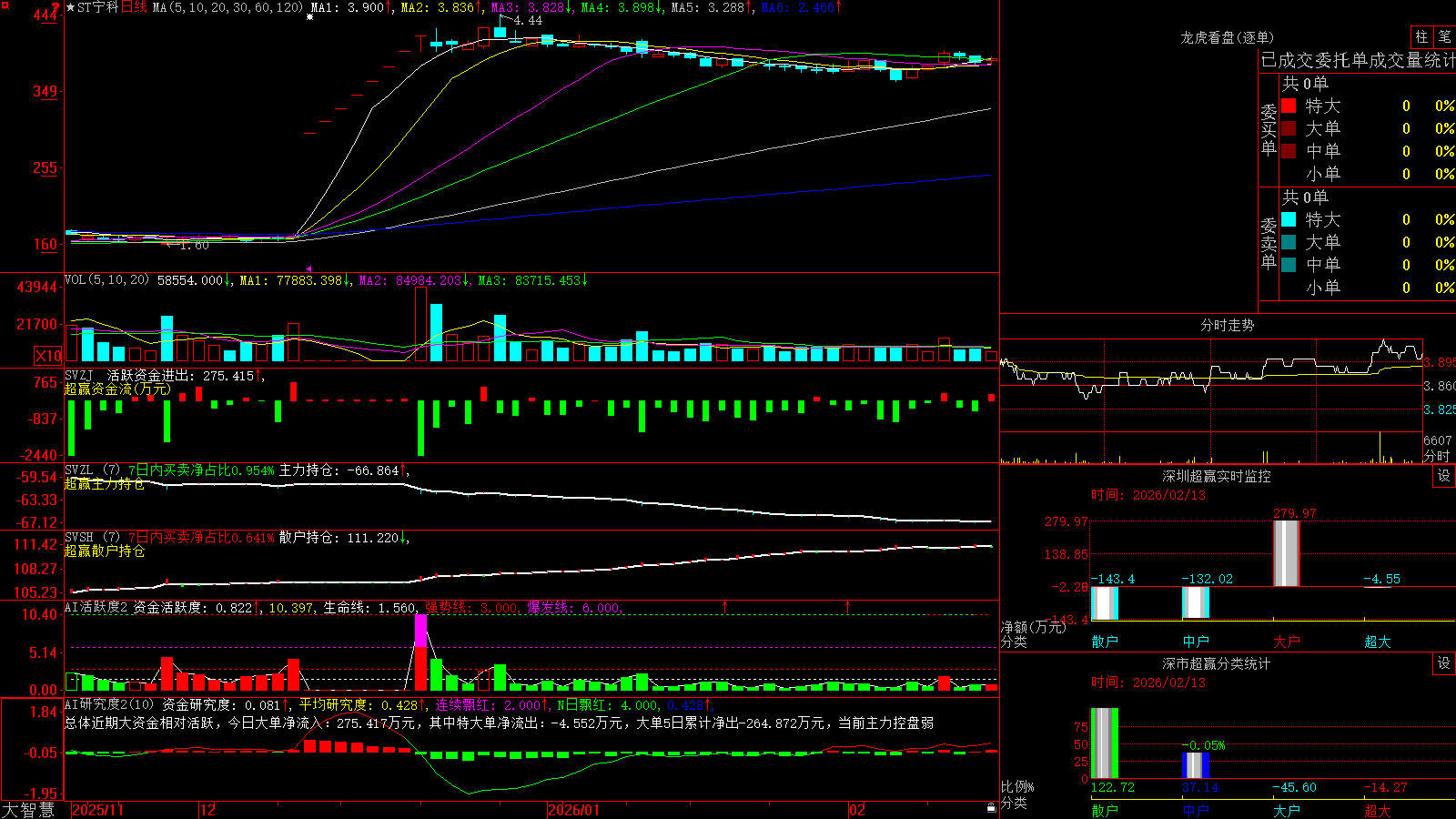This screenshot has width=1456, height=819.
Task: Click the 中户 -132.02 bar in monitor chart
Action: 1195,602
